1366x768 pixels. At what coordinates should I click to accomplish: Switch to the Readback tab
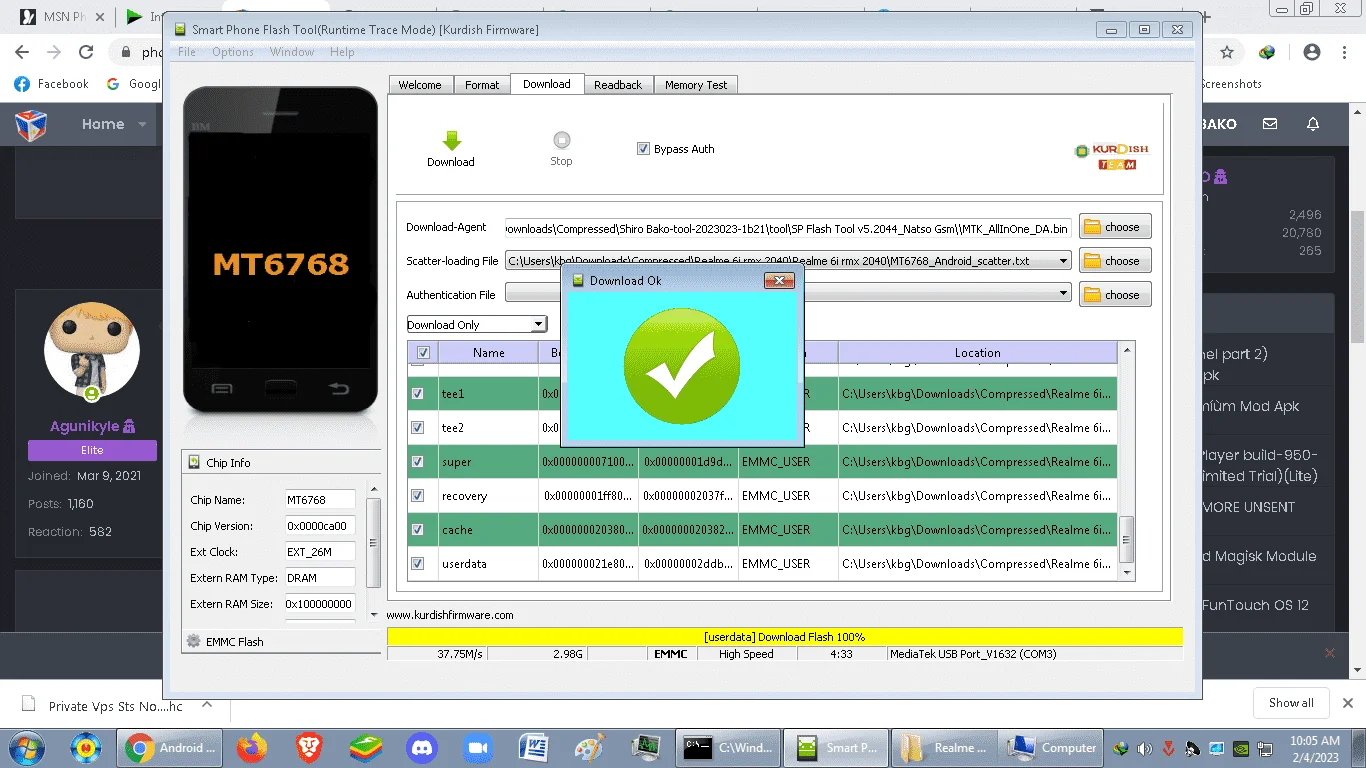coord(618,85)
